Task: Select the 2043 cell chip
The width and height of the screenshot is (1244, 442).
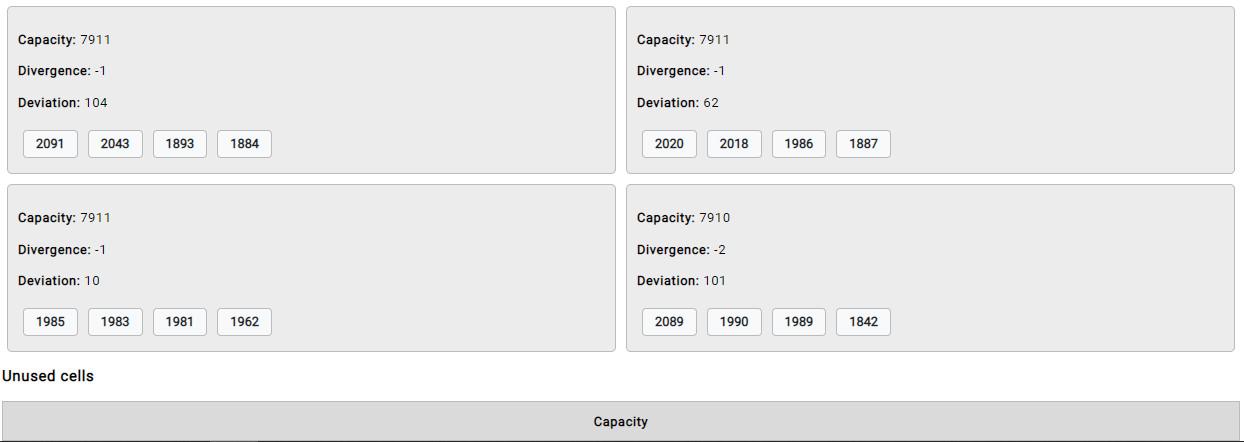Action: pos(115,144)
